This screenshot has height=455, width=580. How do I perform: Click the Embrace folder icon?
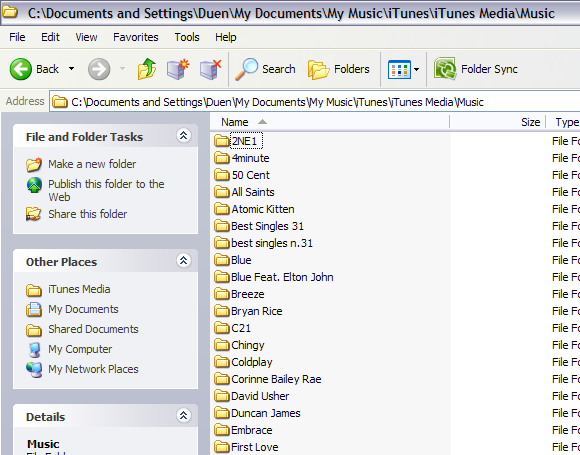coord(222,430)
